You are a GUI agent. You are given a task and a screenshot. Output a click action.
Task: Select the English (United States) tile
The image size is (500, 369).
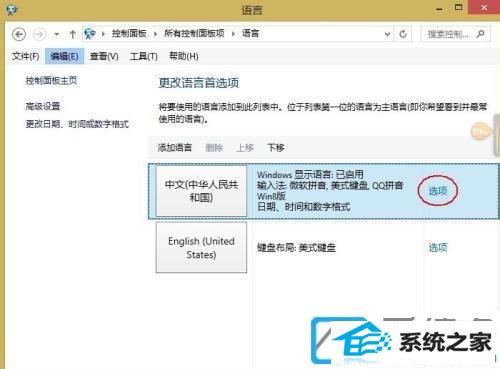pyautogui.click(x=201, y=247)
